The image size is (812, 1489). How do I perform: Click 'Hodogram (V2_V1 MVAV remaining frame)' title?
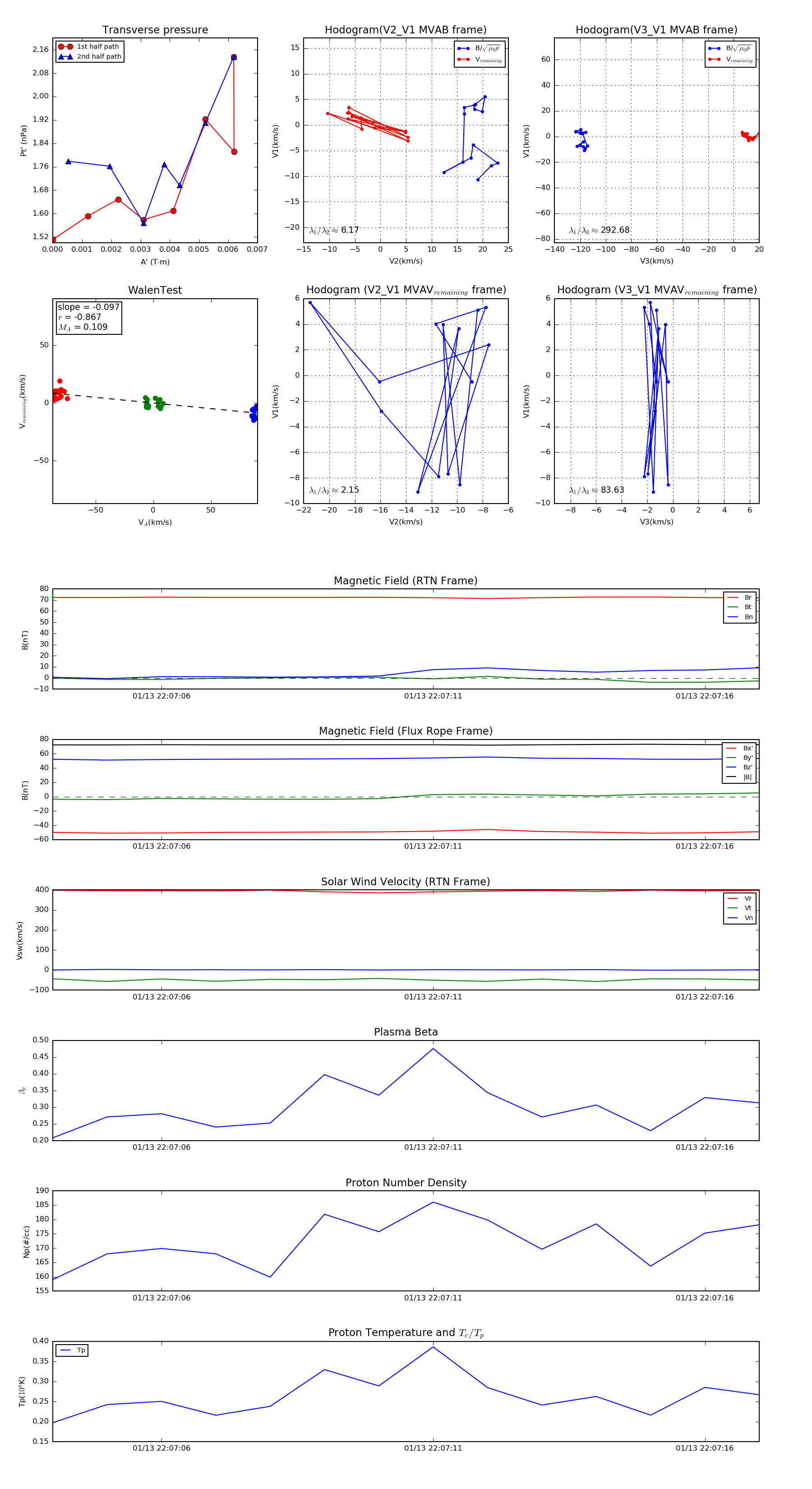point(406,290)
